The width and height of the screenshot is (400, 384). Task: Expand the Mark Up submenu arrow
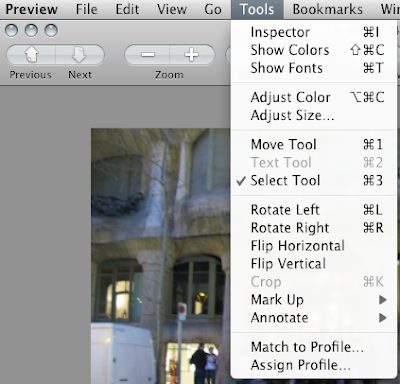pyautogui.click(x=383, y=300)
